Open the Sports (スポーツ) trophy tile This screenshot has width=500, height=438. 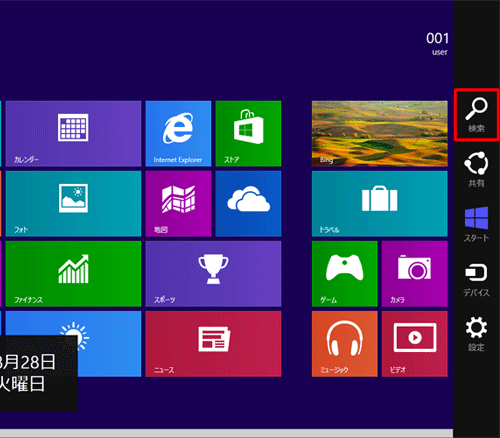[x=213, y=274]
